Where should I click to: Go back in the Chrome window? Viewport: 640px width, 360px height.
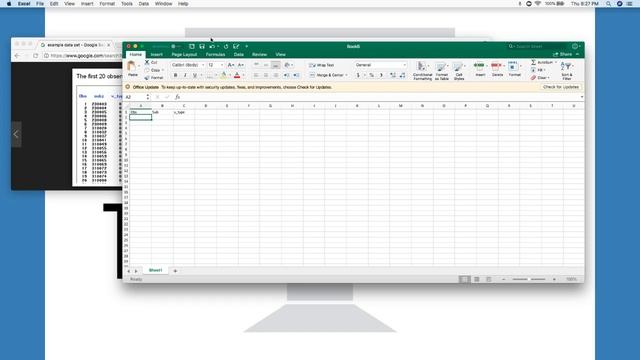point(17,56)
